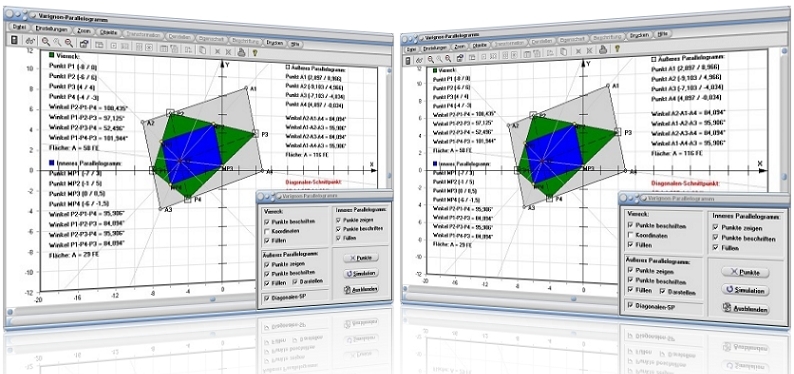Open the Objekte tab in left window
Screen dimensions: 794x374
(108, 32)
